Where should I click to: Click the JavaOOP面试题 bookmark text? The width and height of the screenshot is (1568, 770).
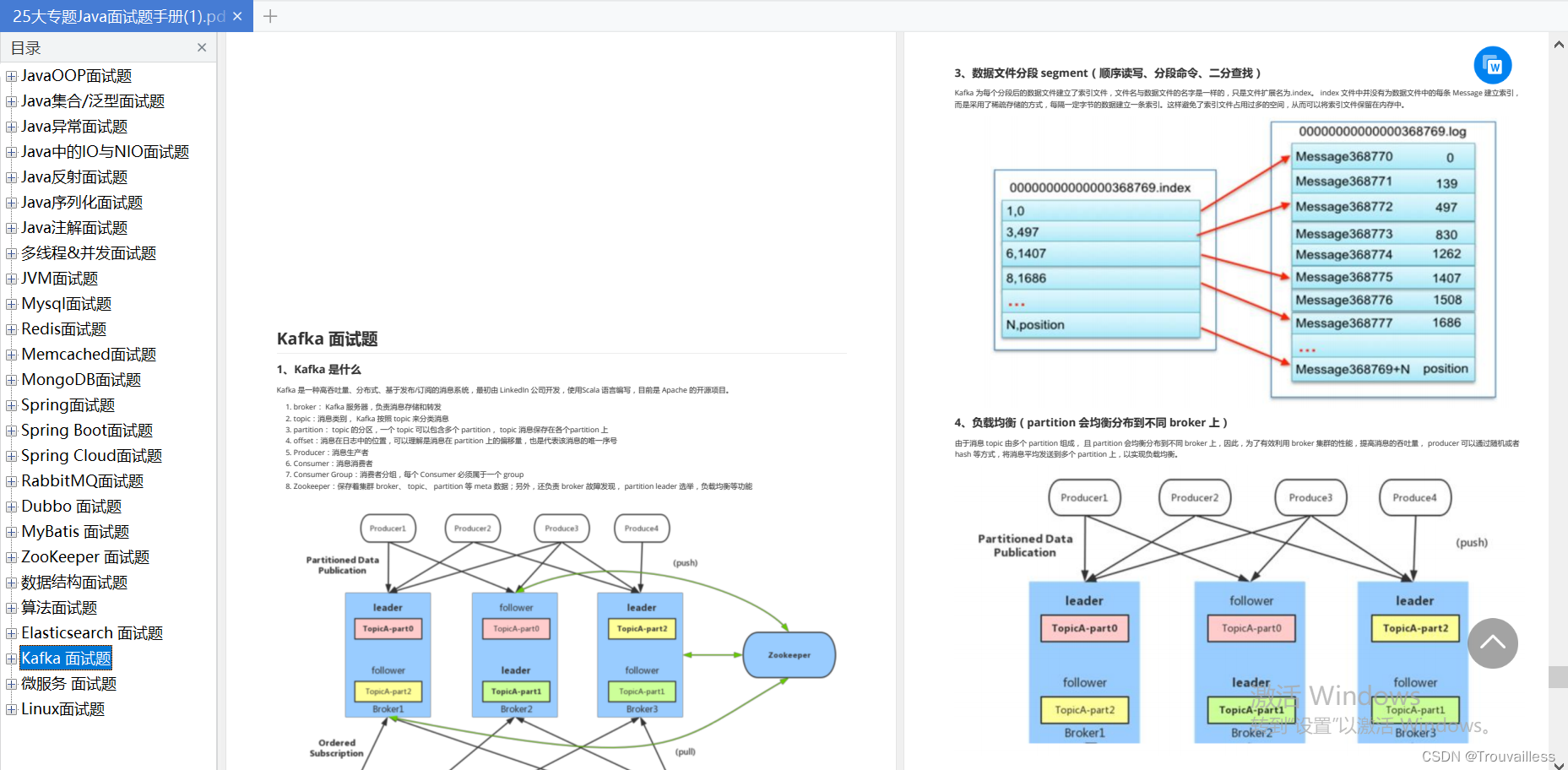77,76
